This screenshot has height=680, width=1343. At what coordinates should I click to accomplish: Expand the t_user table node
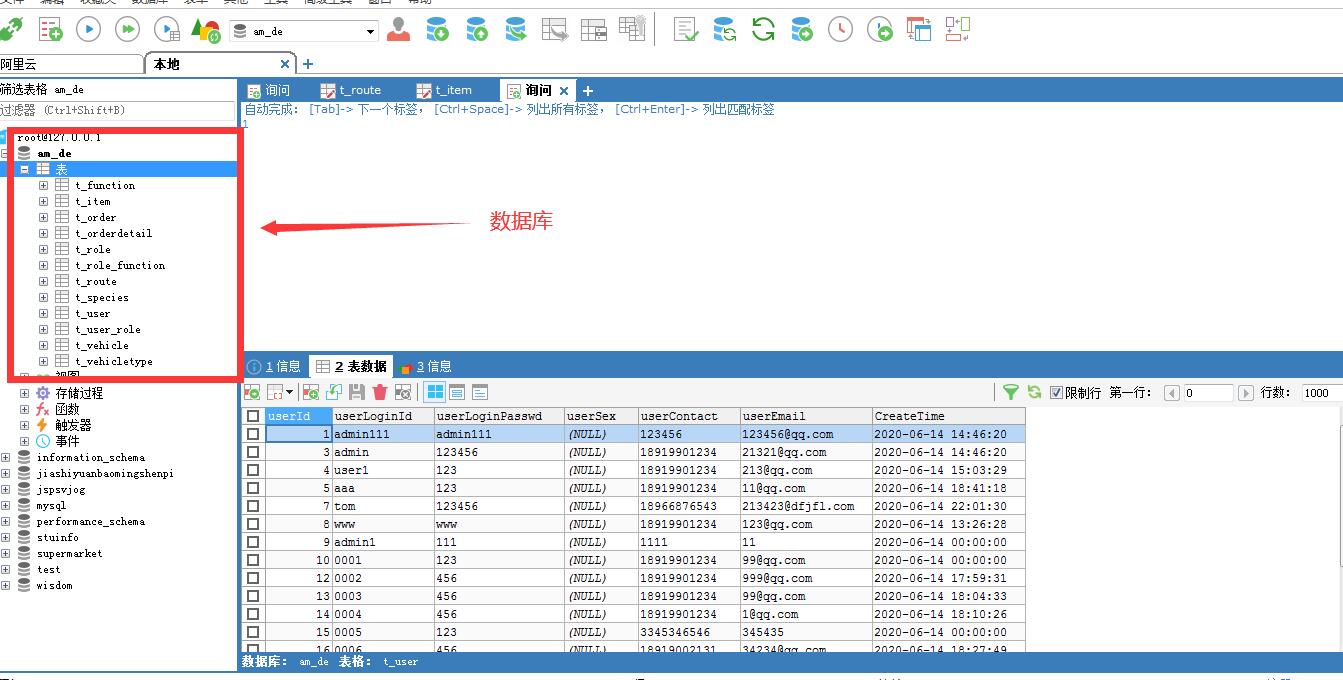[x=43, y=313]
